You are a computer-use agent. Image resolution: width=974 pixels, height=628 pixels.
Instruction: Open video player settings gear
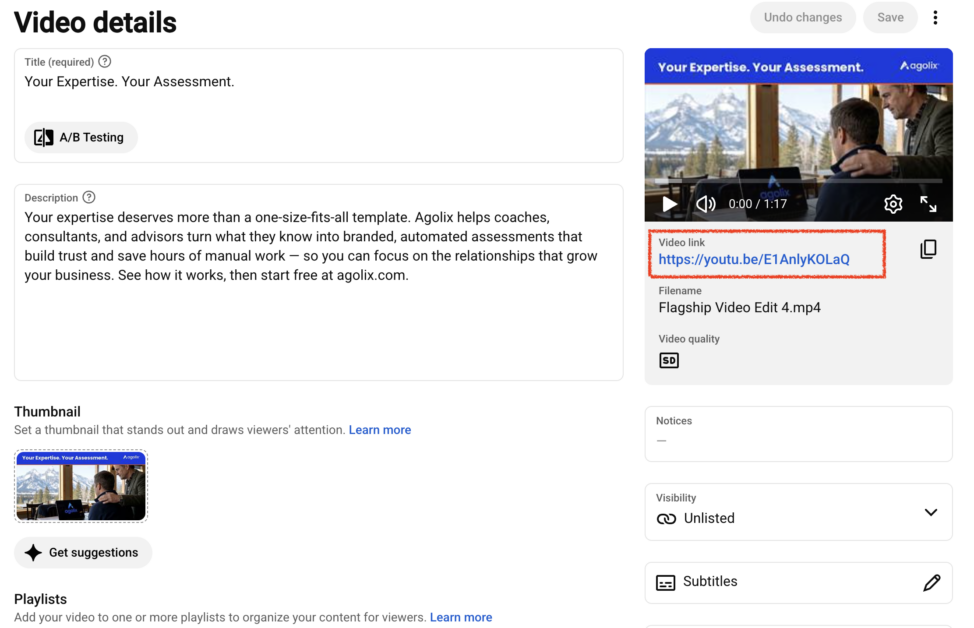point(893,204)
